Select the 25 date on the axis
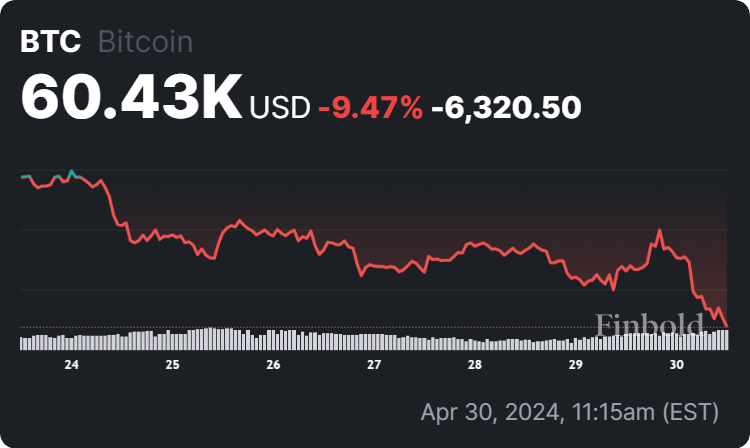This screenshot has height=448, width=750. (173, 365)
